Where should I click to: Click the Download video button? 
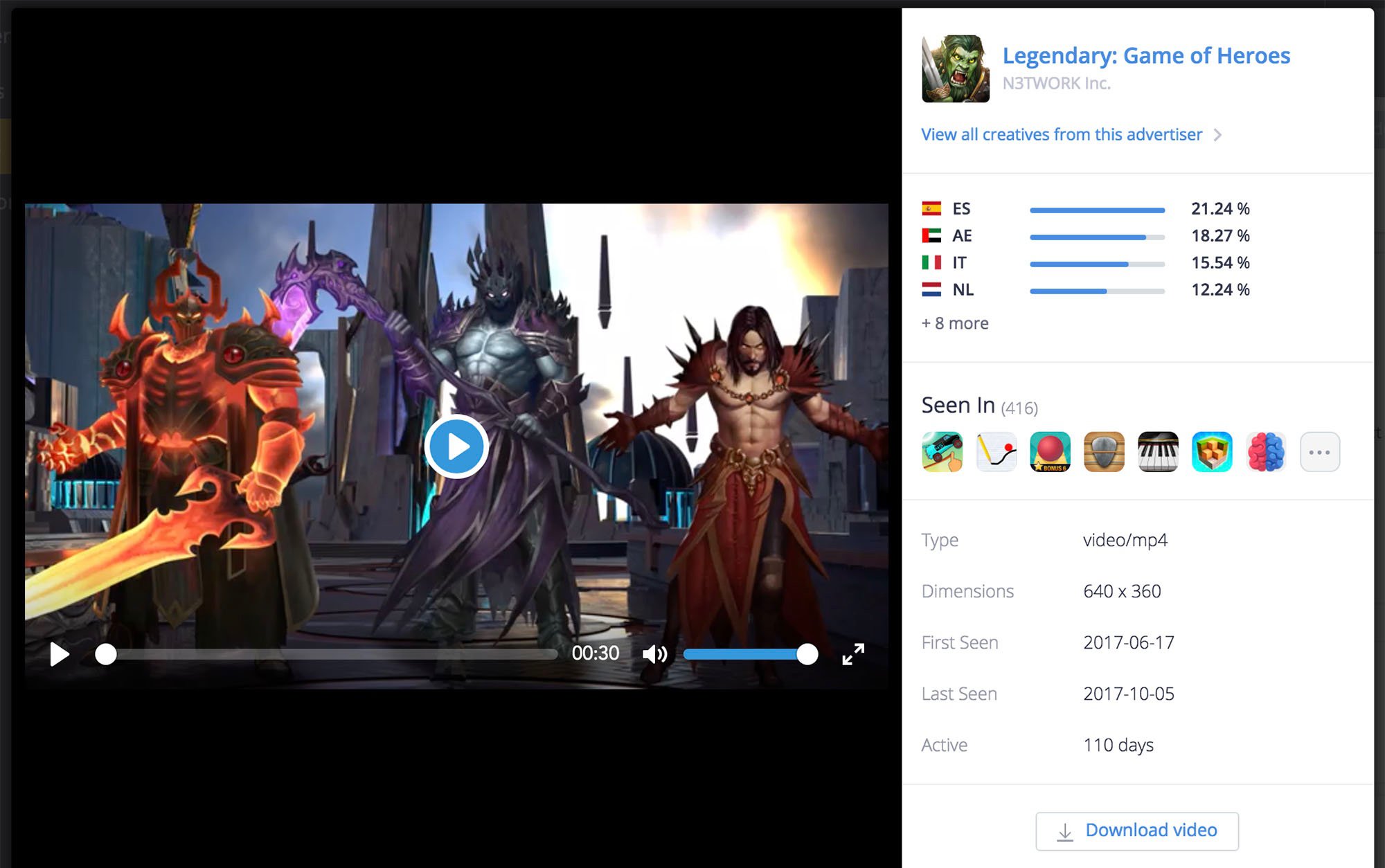[x=1137, y=831]
